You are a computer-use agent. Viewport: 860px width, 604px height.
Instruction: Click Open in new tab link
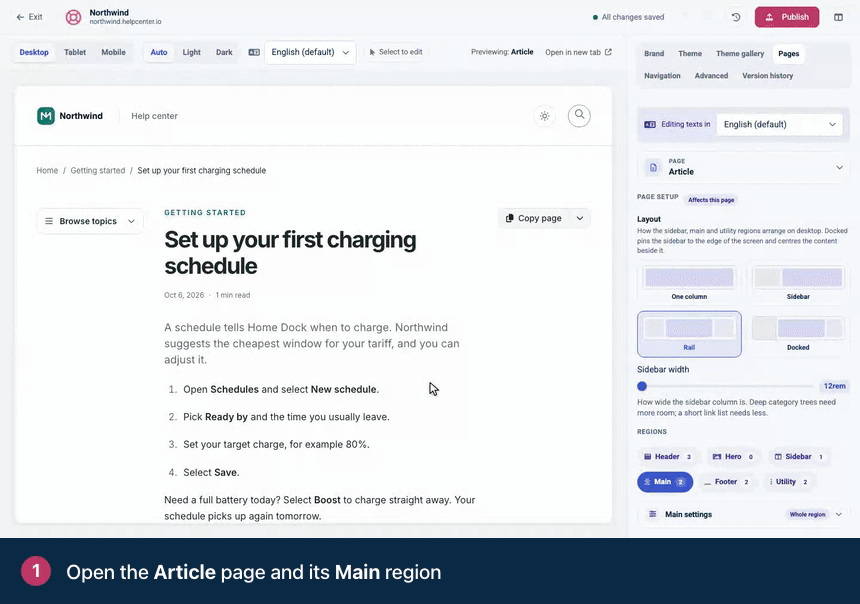[x=578, y=52]
